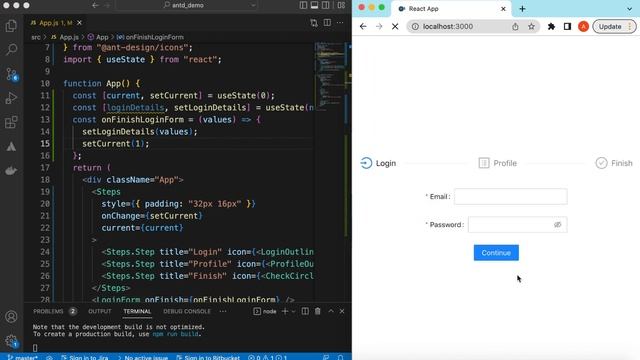Open the terminal launch profile dropdown

(x=293, y=311)
